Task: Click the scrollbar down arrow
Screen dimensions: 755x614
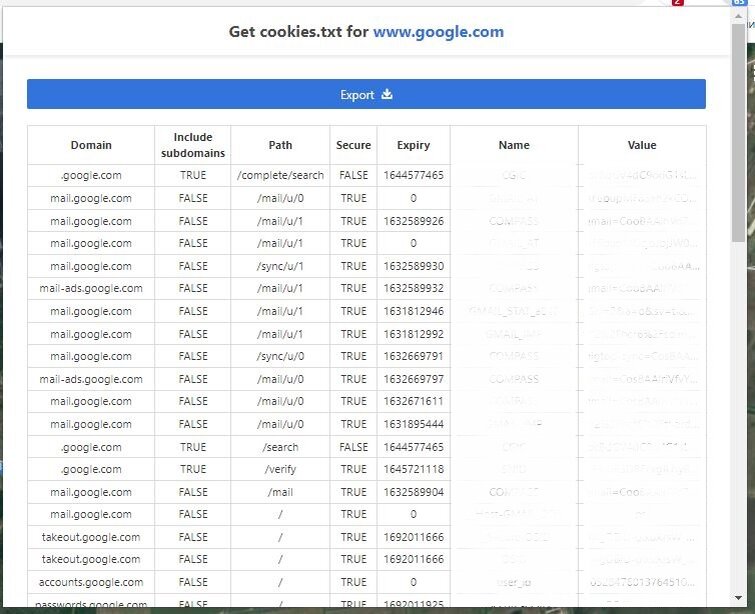Action: (738, 598)
